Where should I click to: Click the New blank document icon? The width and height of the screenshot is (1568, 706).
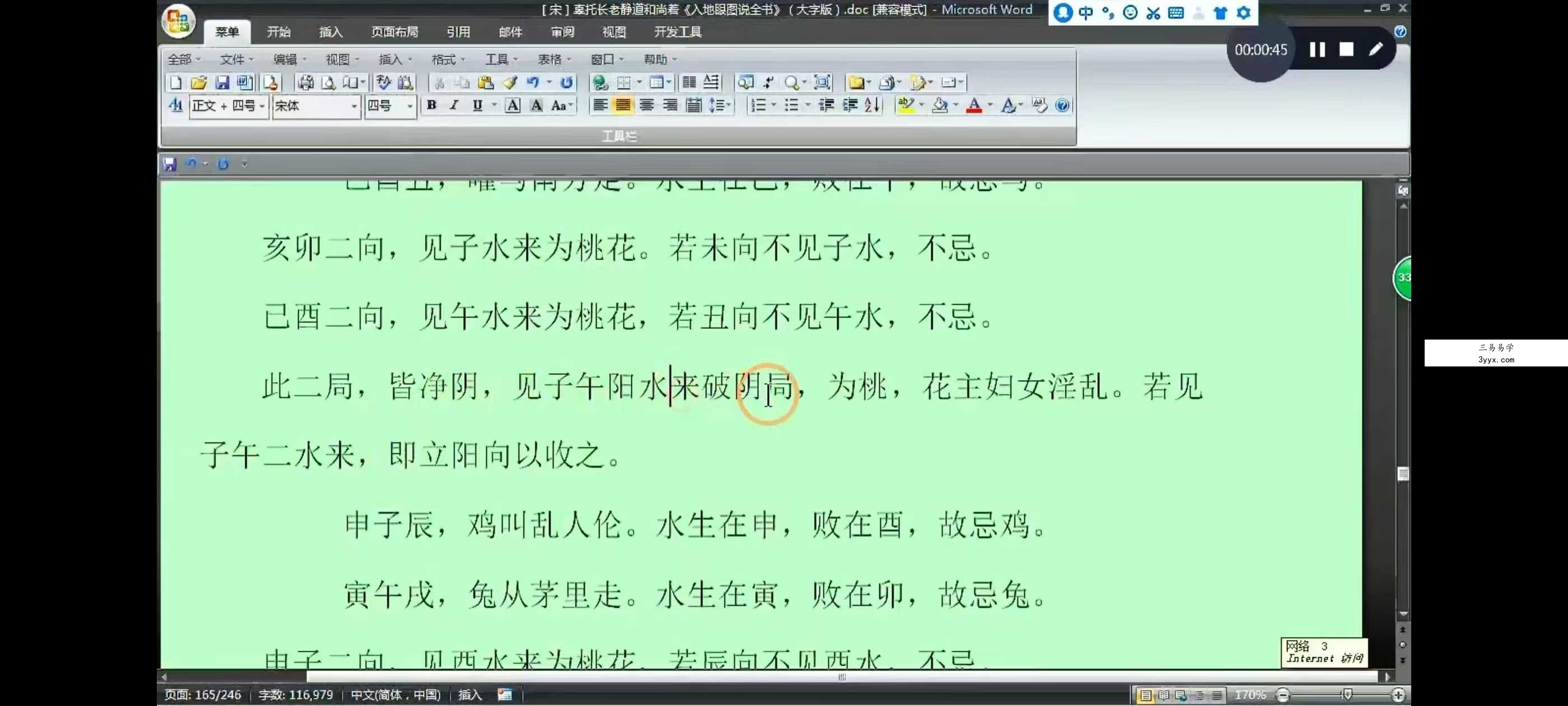pyautogui.click(x=175, y=82)
